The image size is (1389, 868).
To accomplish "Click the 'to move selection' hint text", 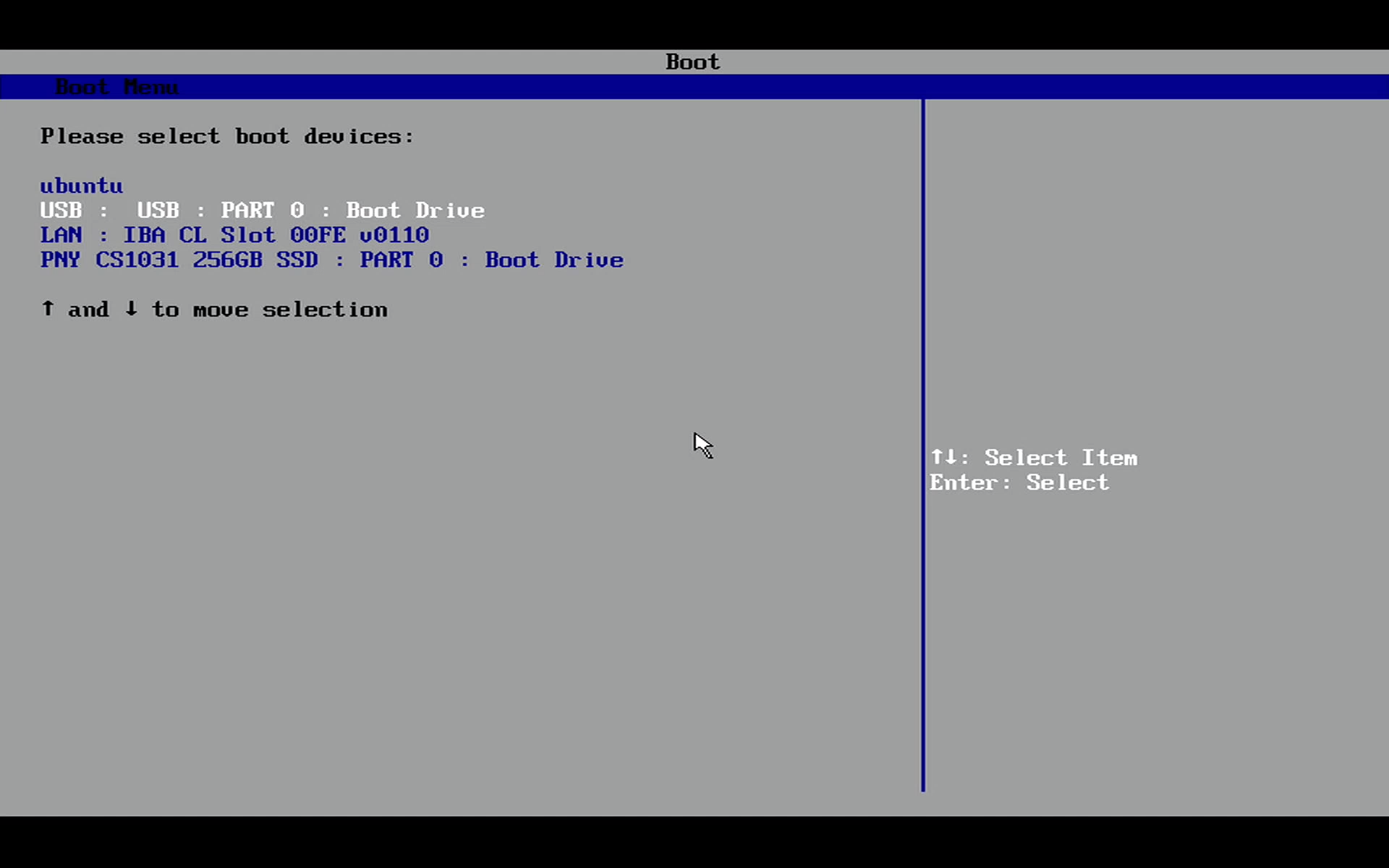I will click(269, 310).
